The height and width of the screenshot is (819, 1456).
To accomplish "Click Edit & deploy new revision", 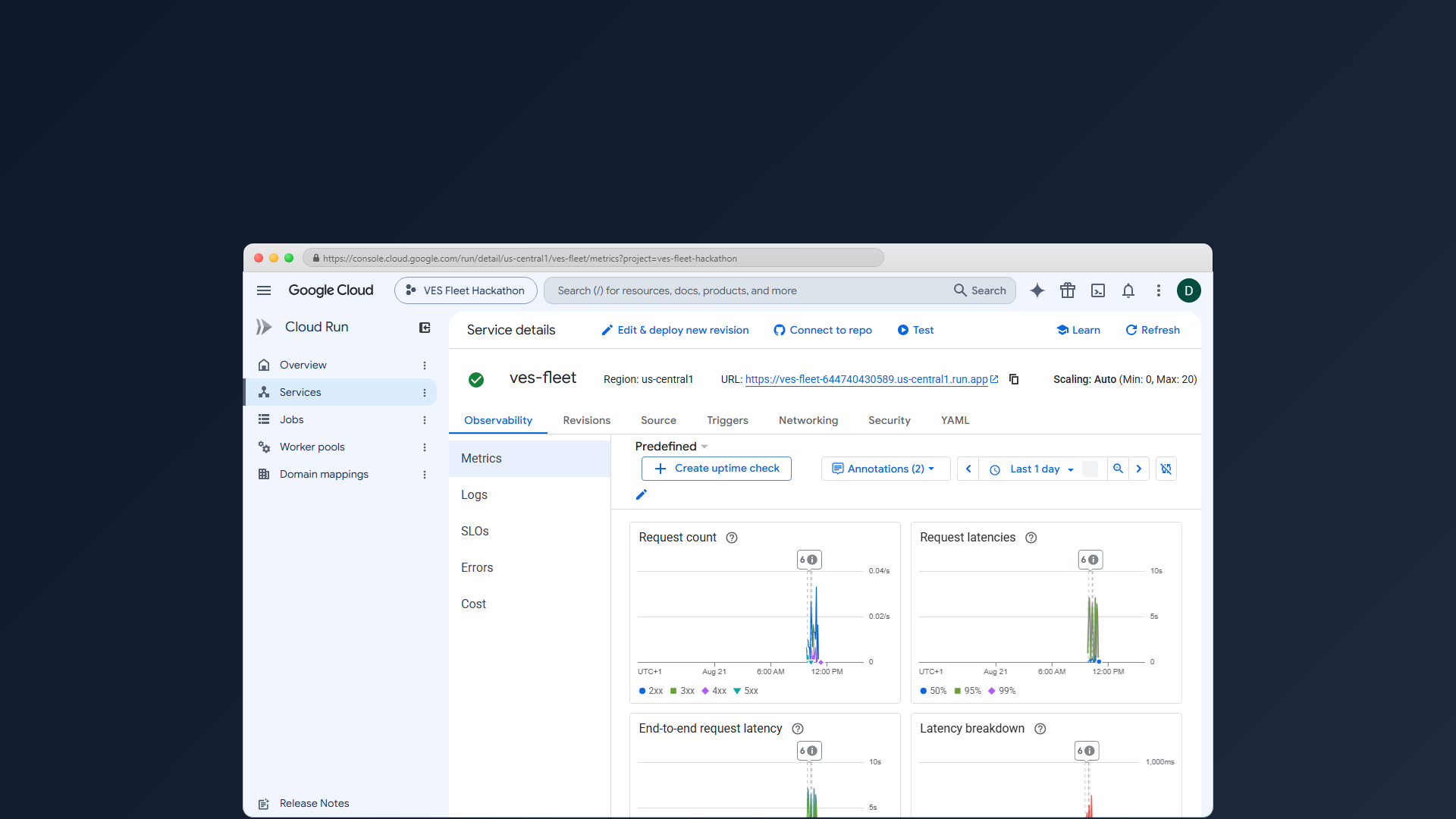I will 675,330.
